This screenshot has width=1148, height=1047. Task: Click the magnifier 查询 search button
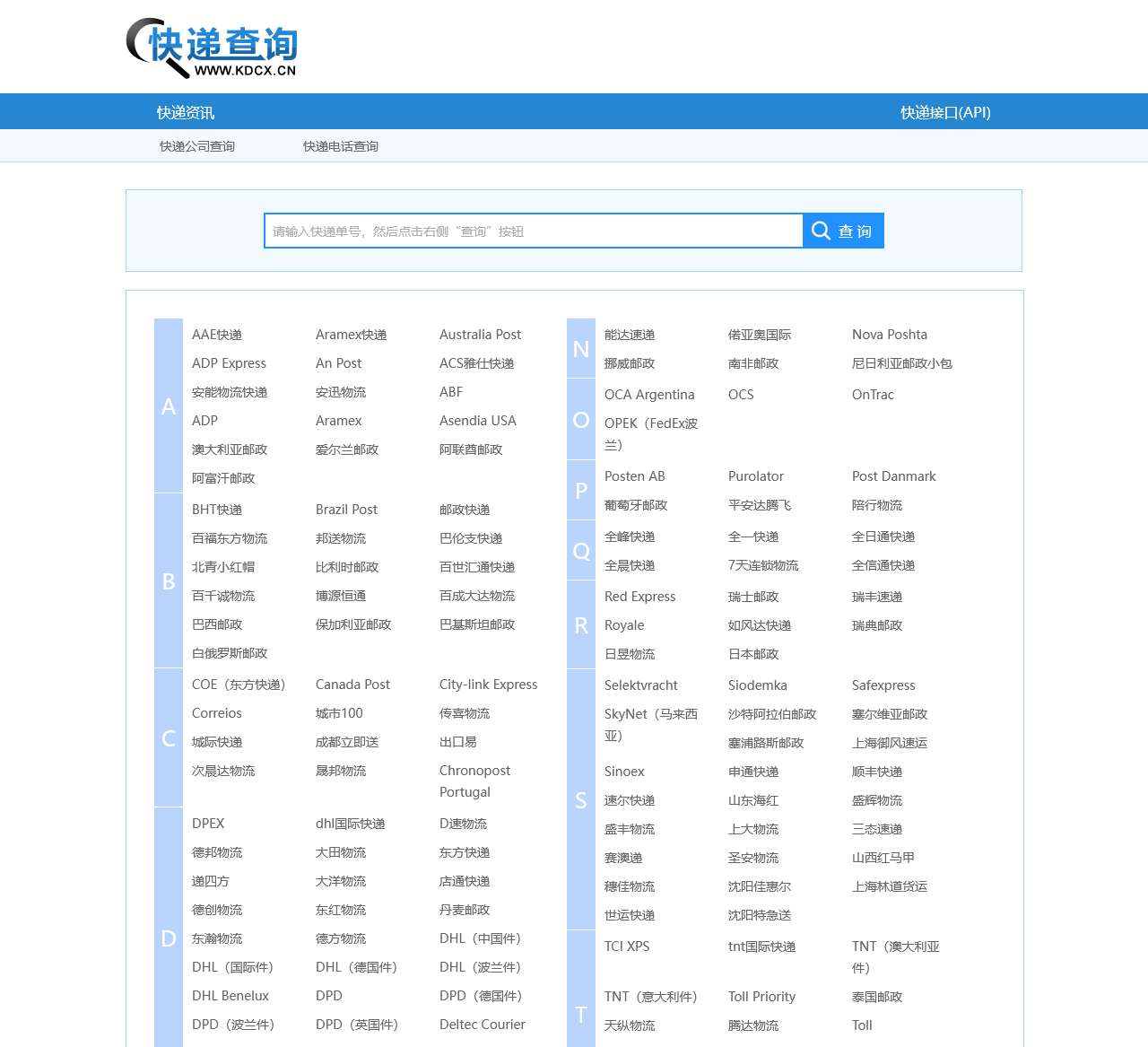(x=843, y=231)
